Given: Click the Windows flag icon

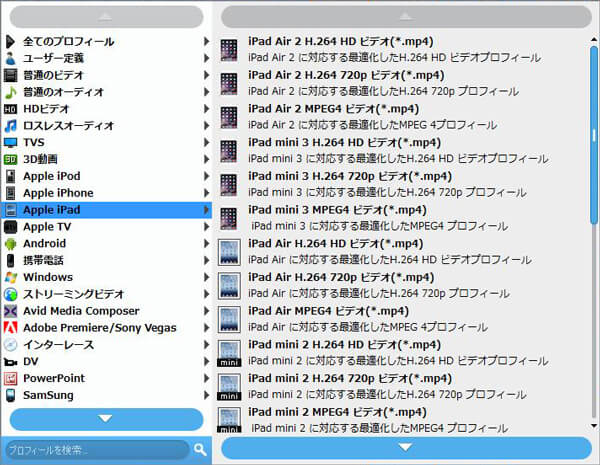Looking at the screenshot, I should (x=10, y=277).
